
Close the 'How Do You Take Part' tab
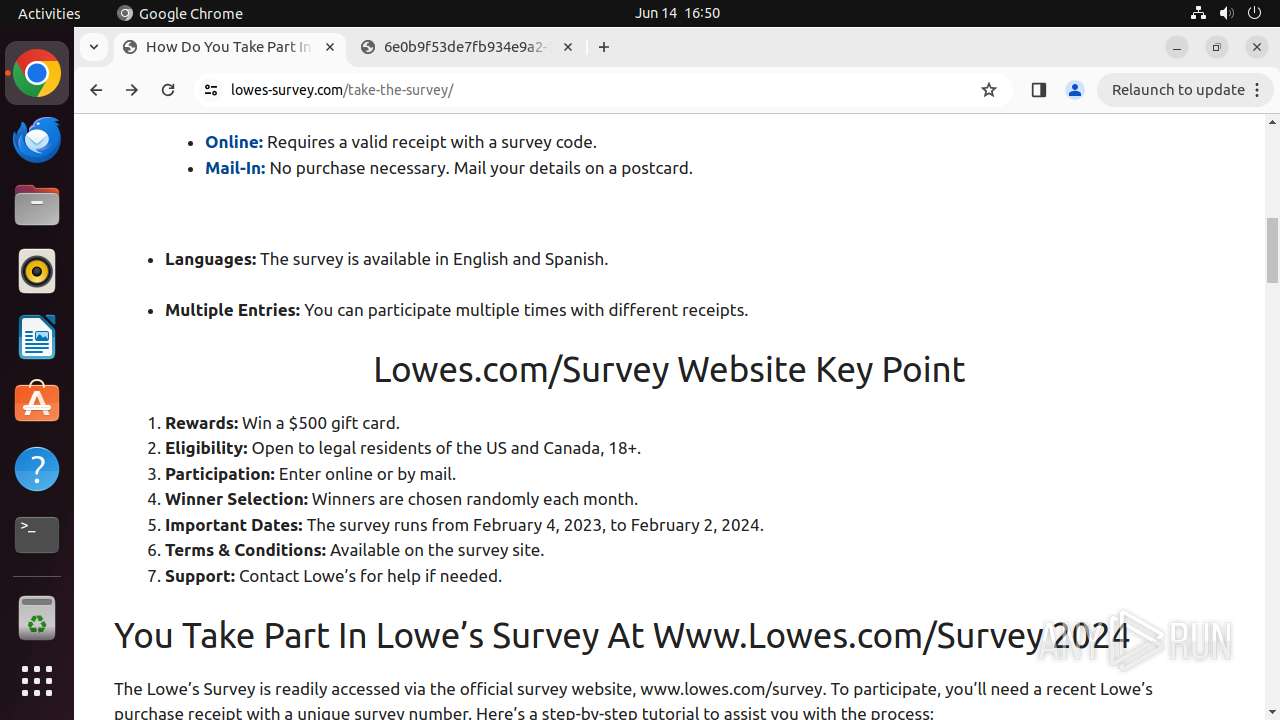pyautogui.click(x=330, y=47)
